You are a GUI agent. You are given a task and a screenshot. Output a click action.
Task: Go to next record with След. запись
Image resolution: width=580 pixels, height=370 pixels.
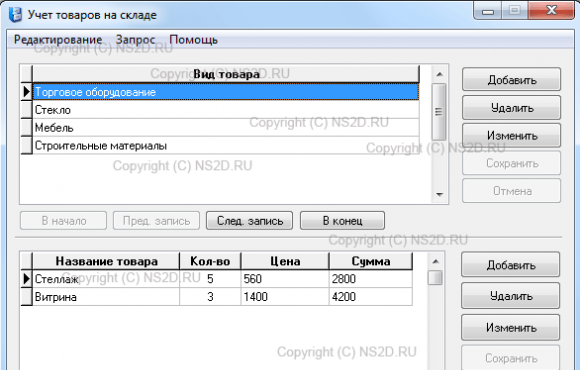coord(250,221)
